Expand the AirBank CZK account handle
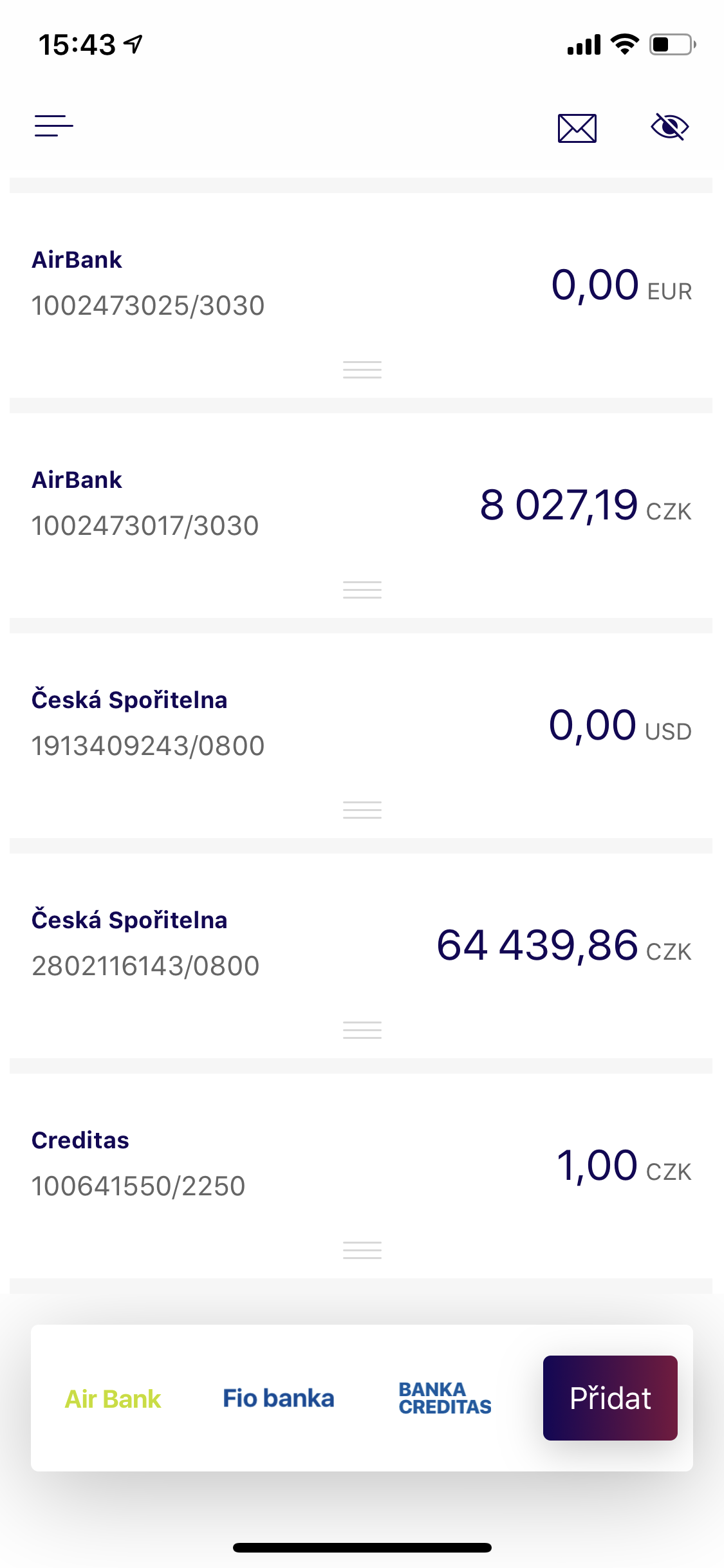The height and width of the screenshot is (1568, 724). click(362, 590)
